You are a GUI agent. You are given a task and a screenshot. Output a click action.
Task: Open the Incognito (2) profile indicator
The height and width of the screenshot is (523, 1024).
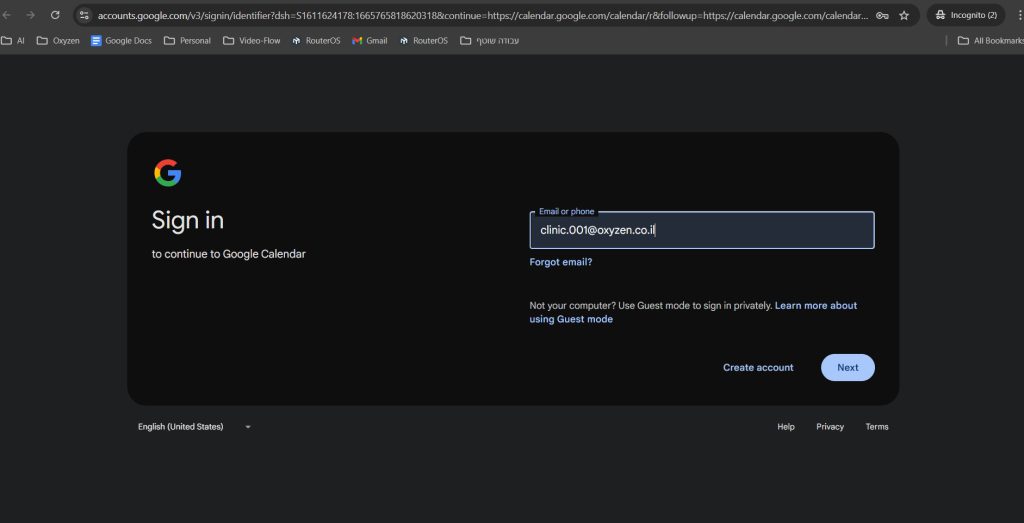[966, 15]
